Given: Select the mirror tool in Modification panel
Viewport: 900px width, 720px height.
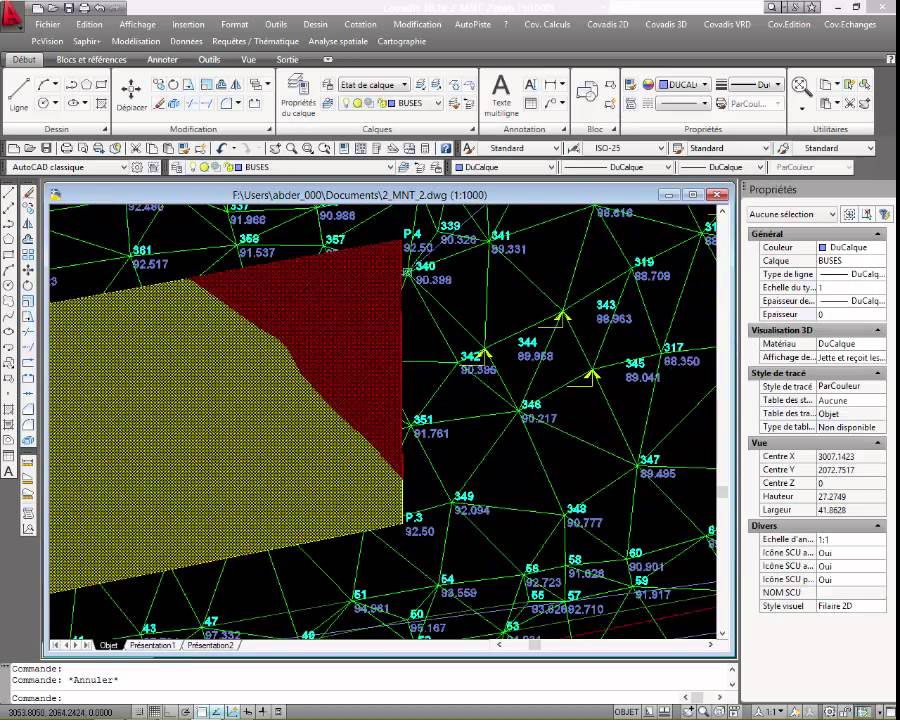Looking at the screenshot, I should (x=236, y=84).
